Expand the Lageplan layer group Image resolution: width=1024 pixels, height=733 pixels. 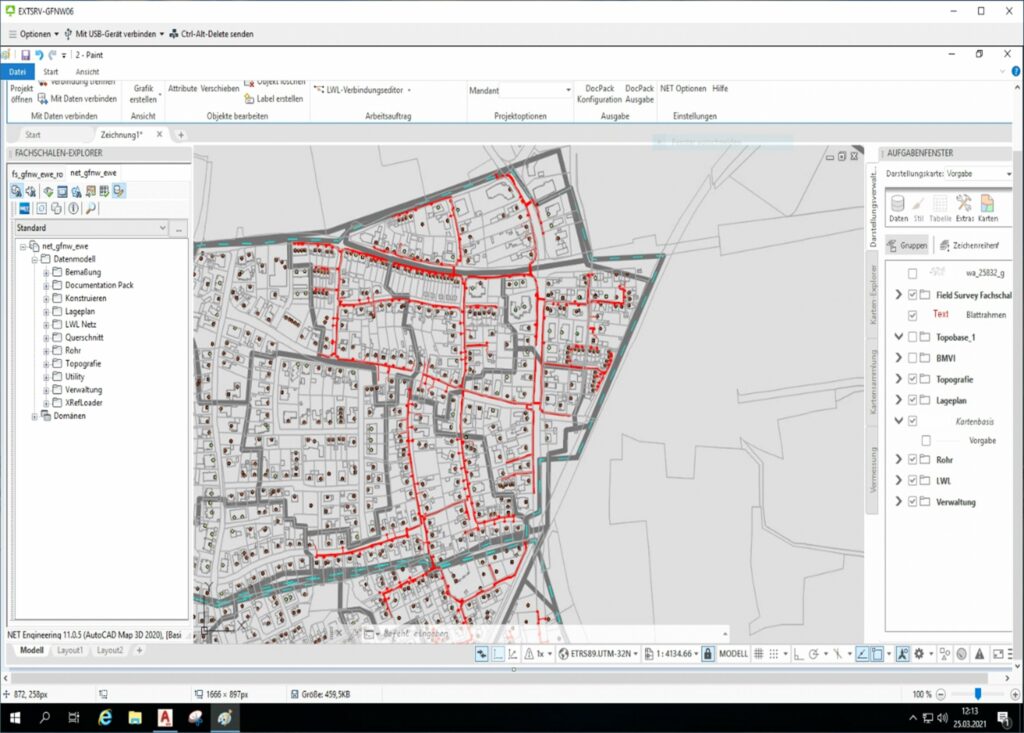[899, 400]
